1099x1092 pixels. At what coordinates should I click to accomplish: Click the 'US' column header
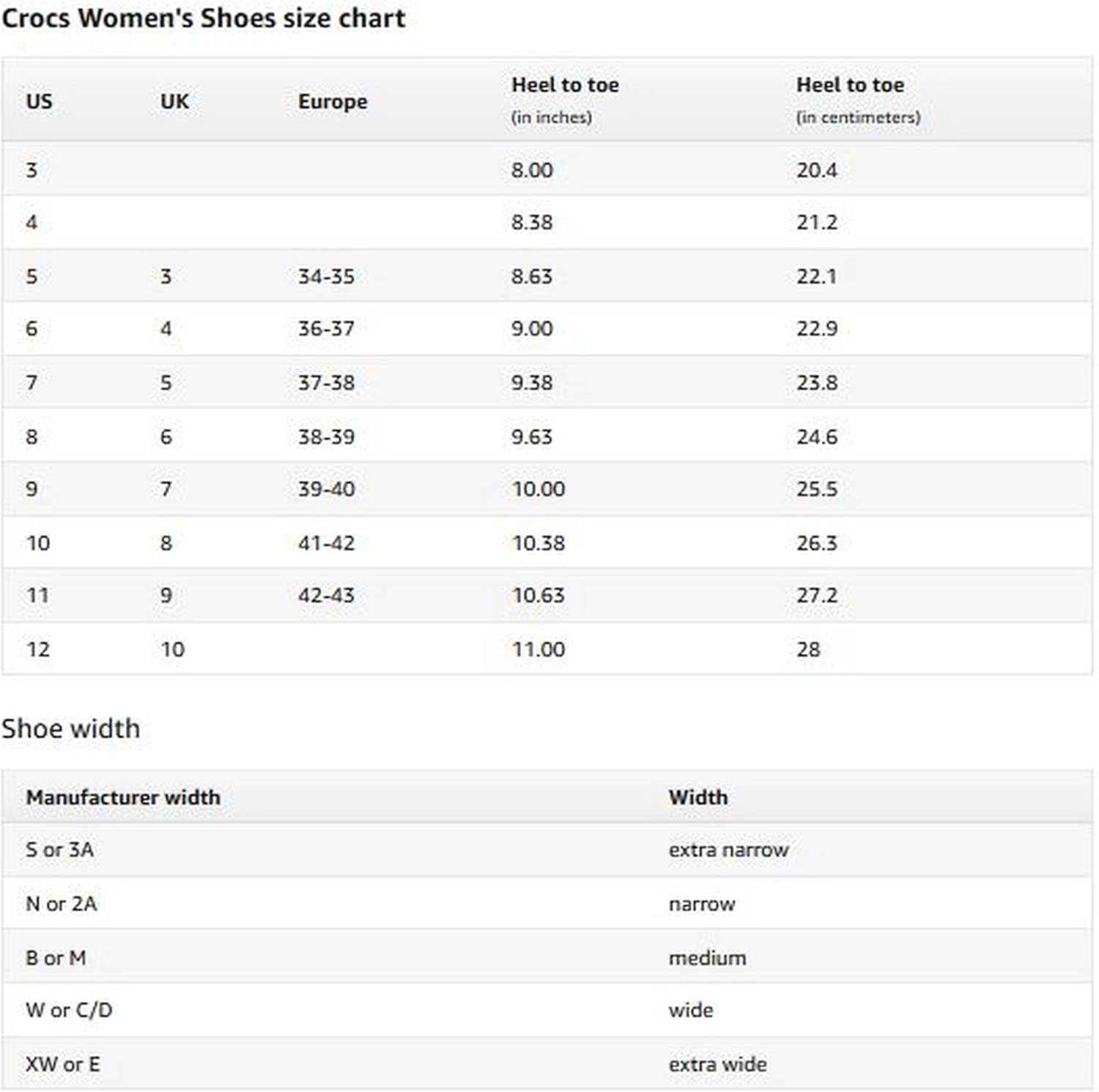click(40, 101)
